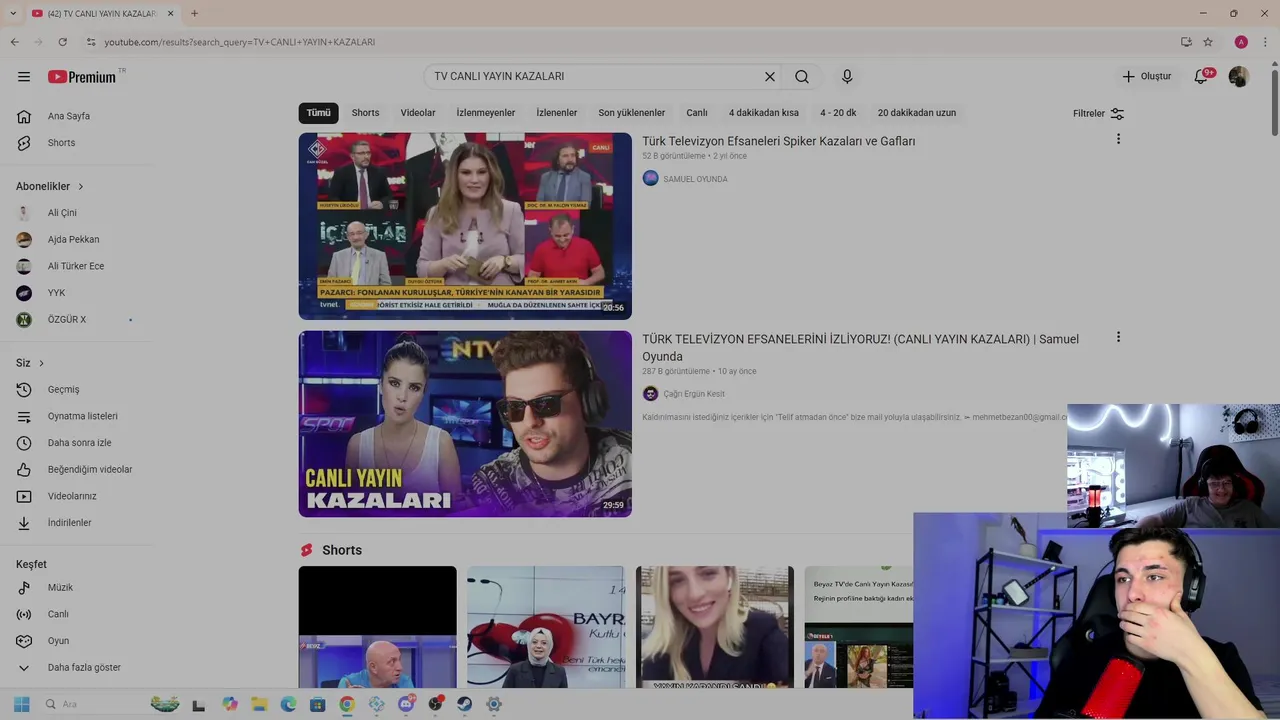Bookmark this page with star icon

tap(1208, 42)
